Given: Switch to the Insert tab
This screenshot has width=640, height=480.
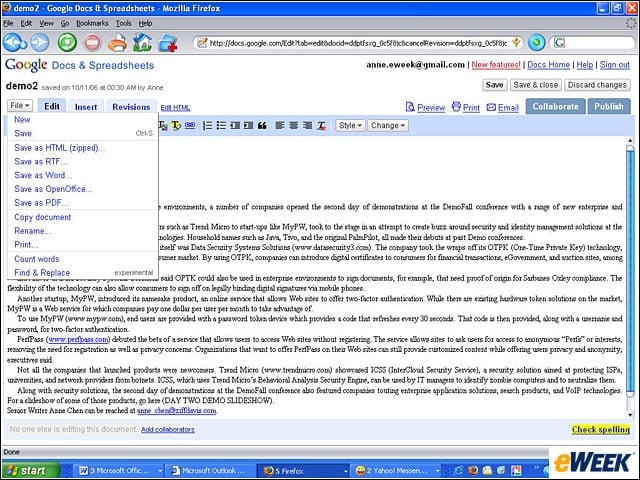Looking at the screenshot, I should (86, 107).
